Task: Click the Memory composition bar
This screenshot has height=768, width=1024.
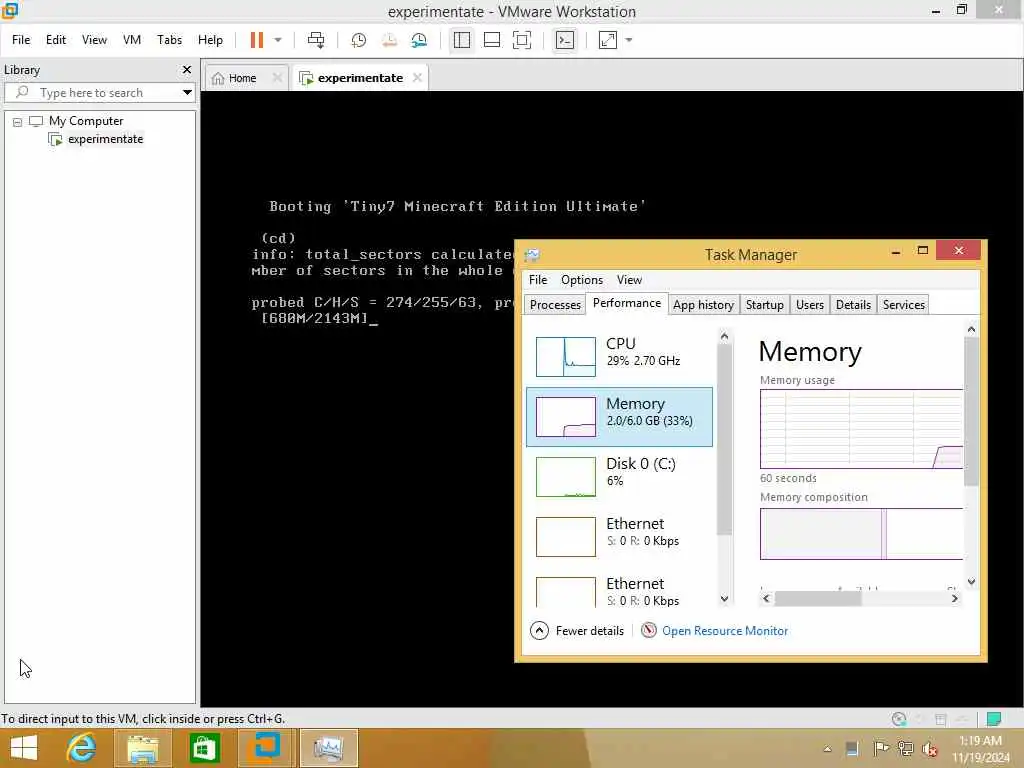Action: (x=861, y=534)
